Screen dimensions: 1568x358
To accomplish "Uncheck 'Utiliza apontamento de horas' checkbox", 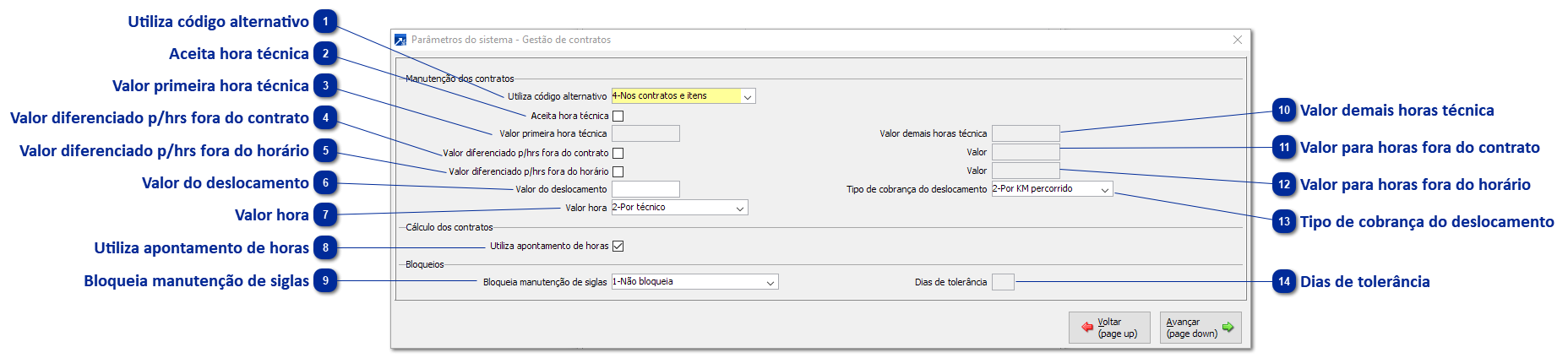I will [618, 247].
